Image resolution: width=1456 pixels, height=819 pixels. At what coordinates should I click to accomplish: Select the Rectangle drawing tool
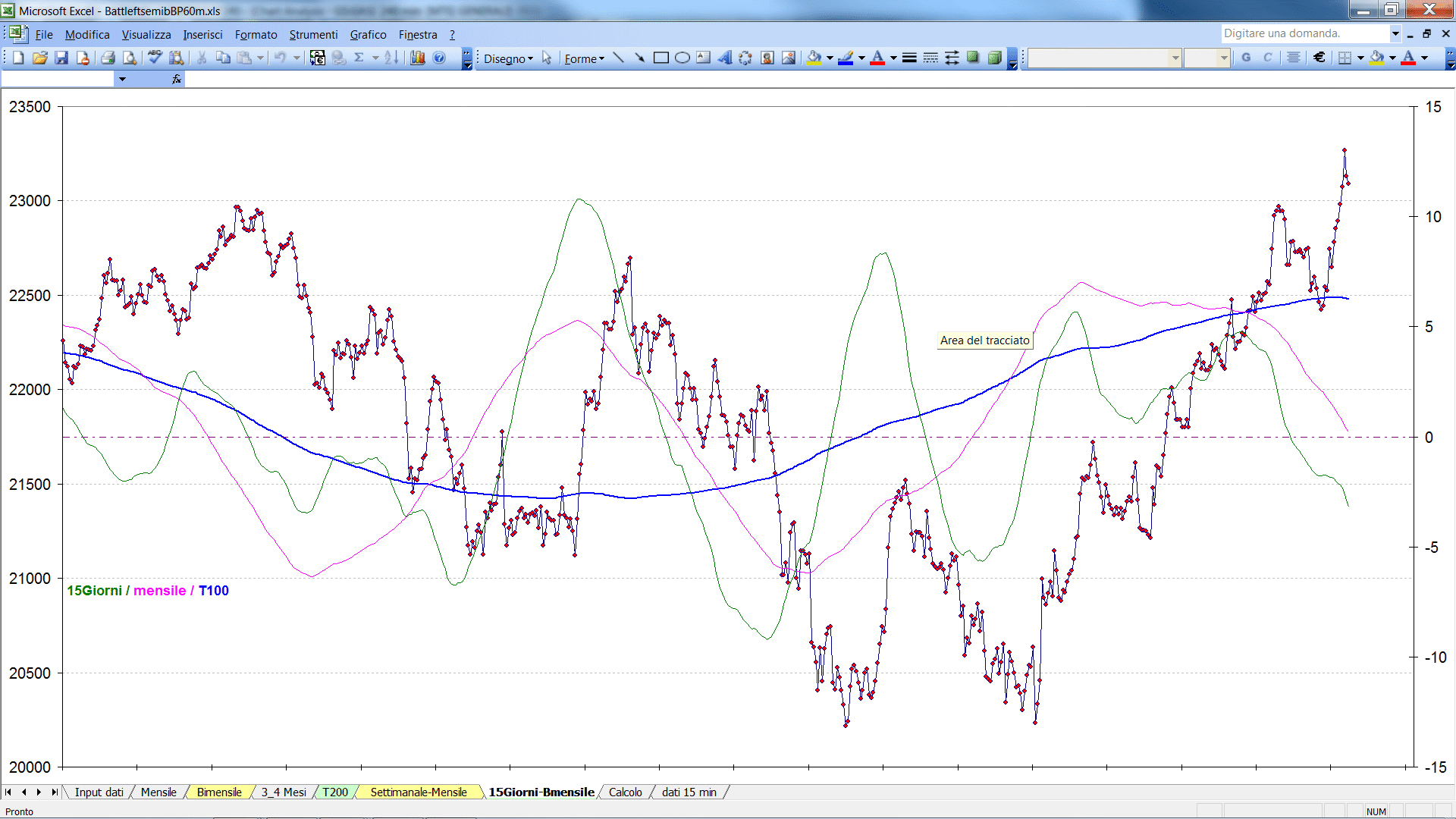[661, 58]
